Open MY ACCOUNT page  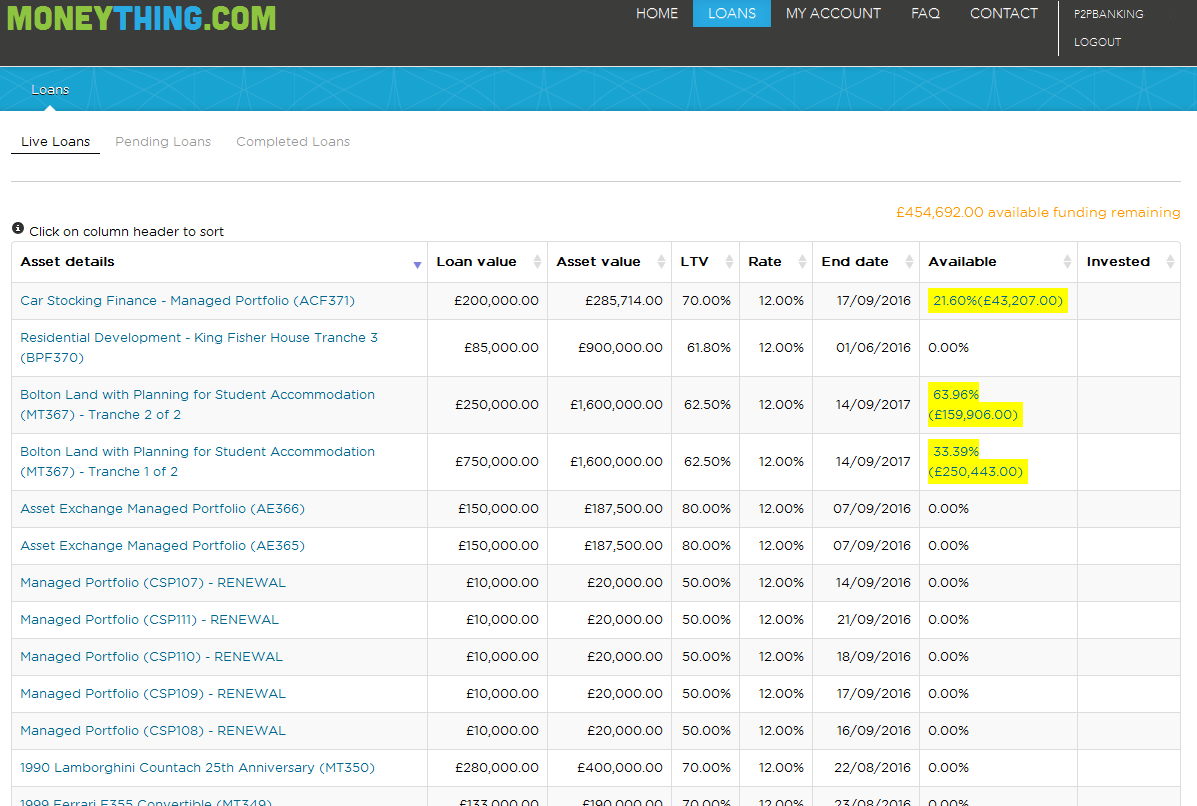833,14
